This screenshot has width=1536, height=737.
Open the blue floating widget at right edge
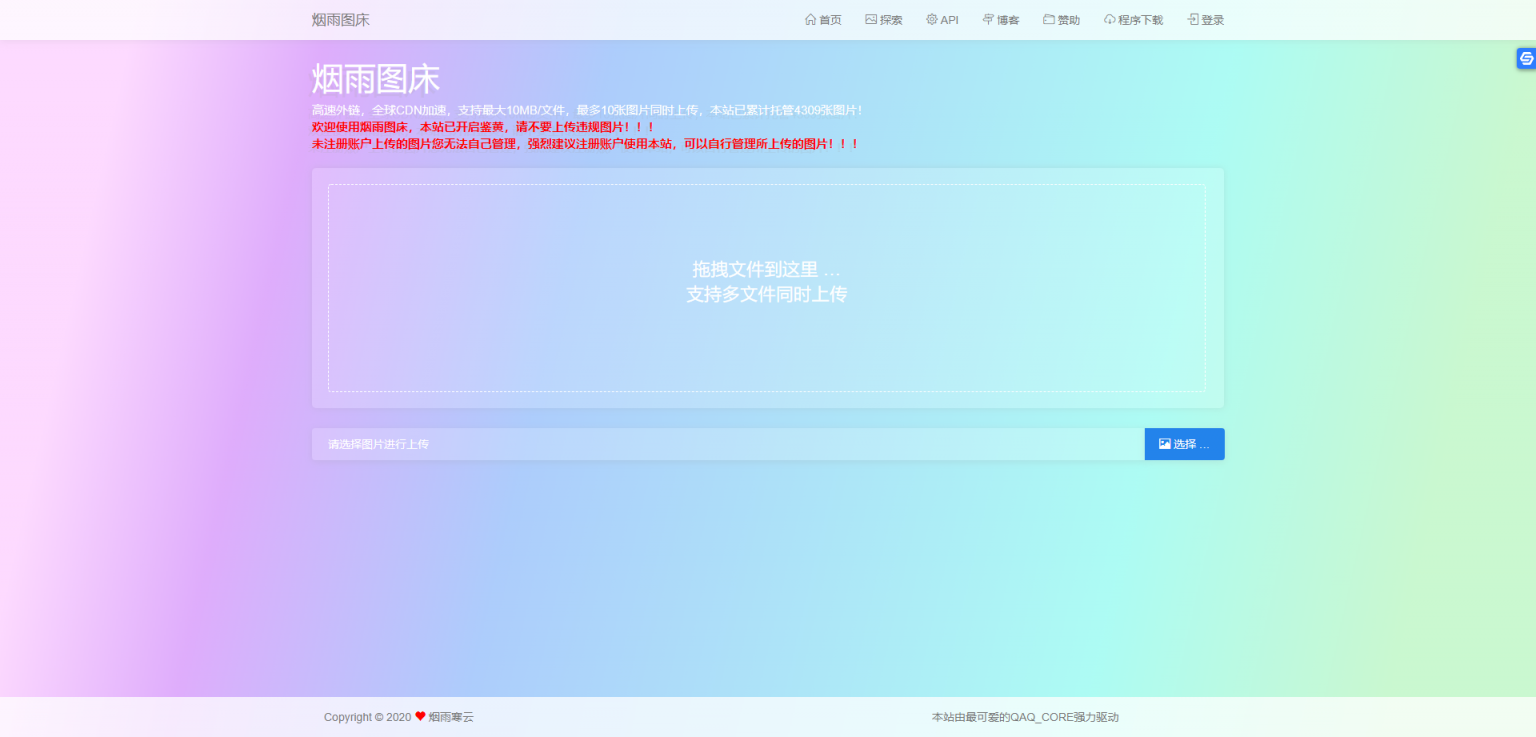coord(1526,59)
